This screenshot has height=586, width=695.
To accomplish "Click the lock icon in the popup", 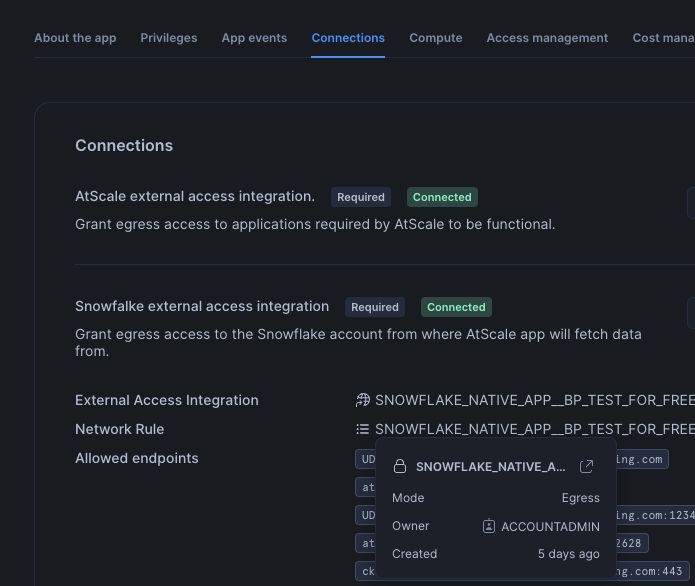I will coord(400,466).
